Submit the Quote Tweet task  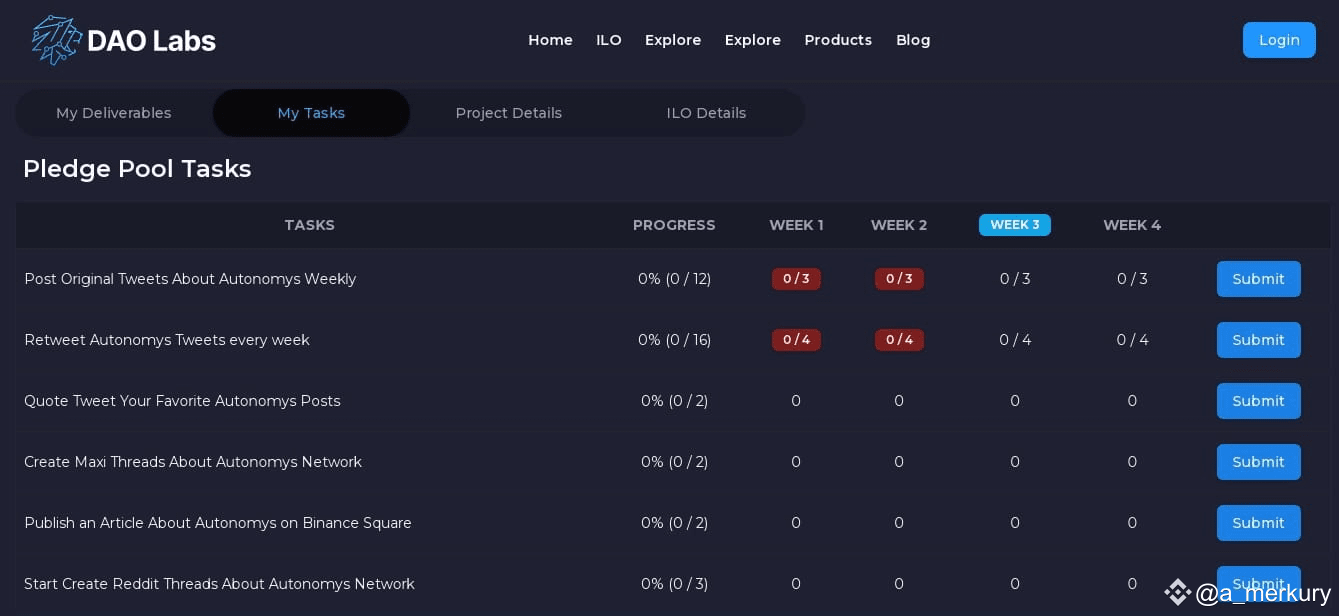click(x=1258, y=401)
